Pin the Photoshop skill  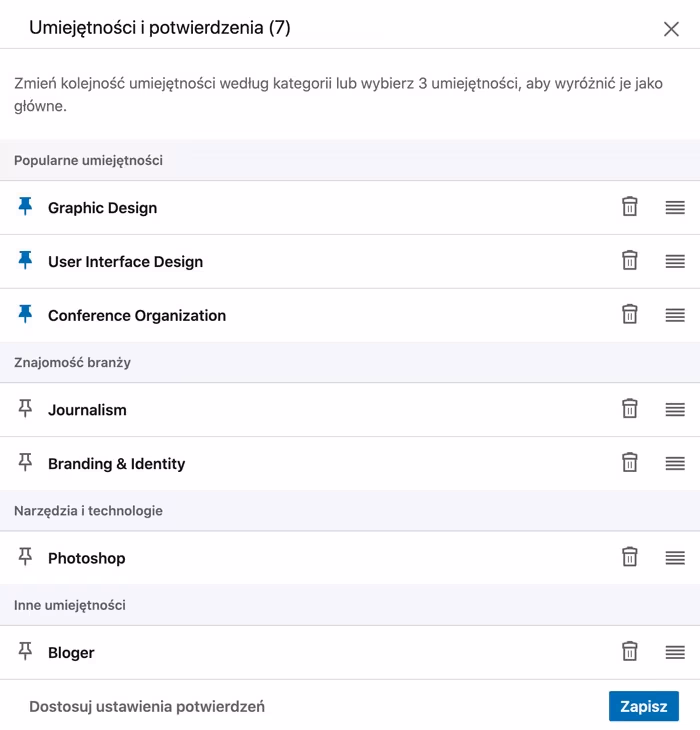tap(25, 557)
